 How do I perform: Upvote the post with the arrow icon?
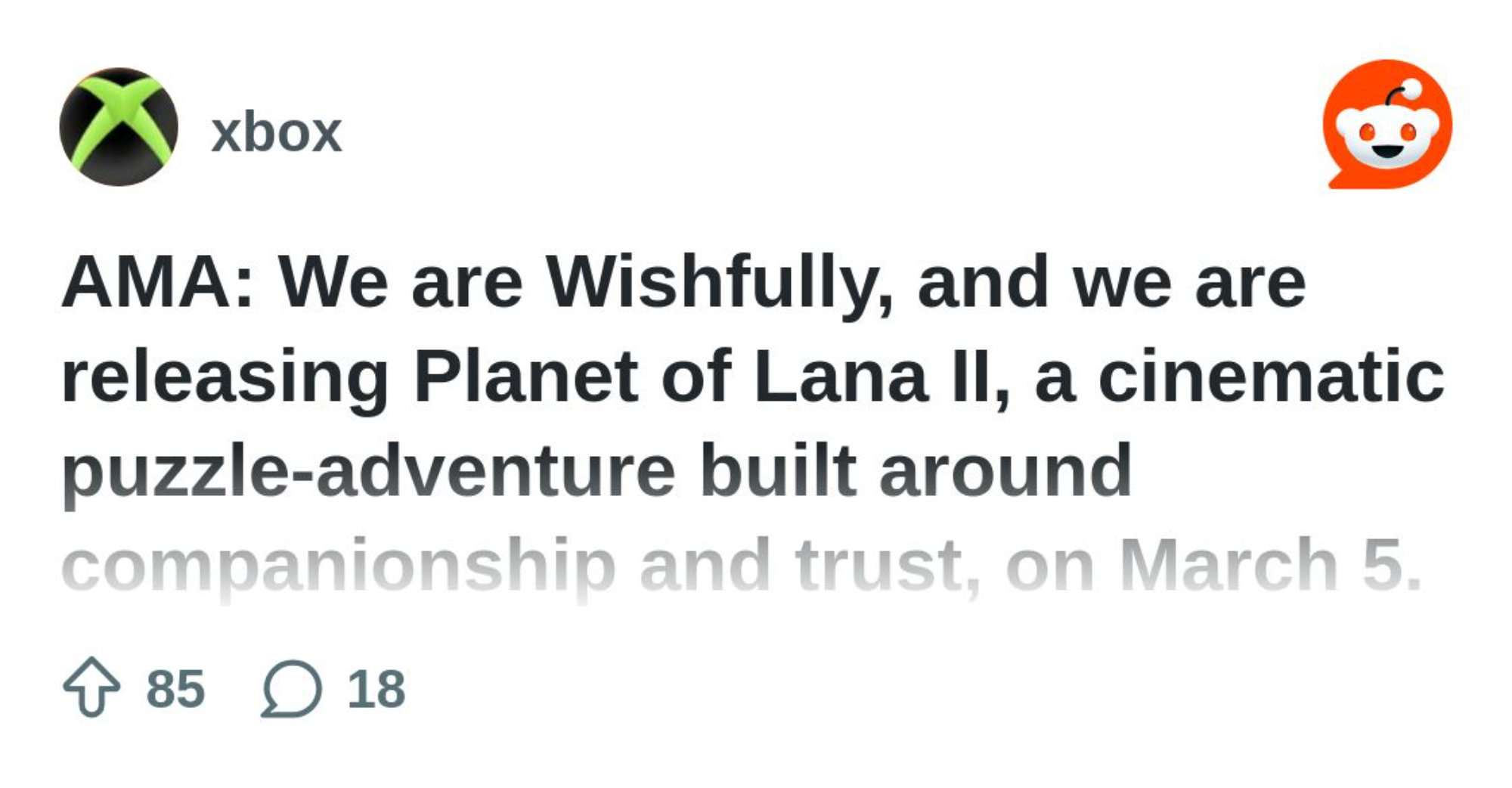[91, 687]
